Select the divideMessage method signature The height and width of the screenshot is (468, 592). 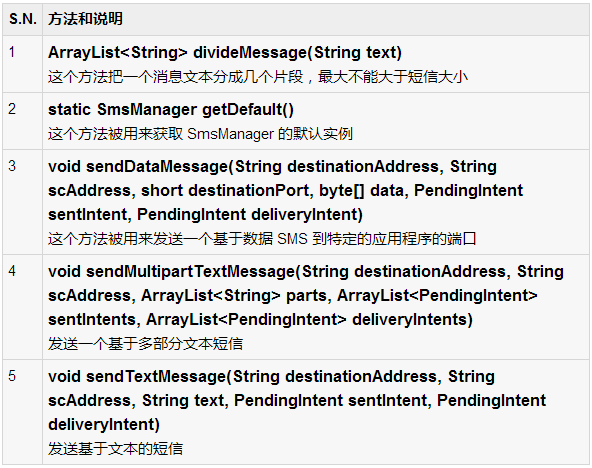click(225, 52)
